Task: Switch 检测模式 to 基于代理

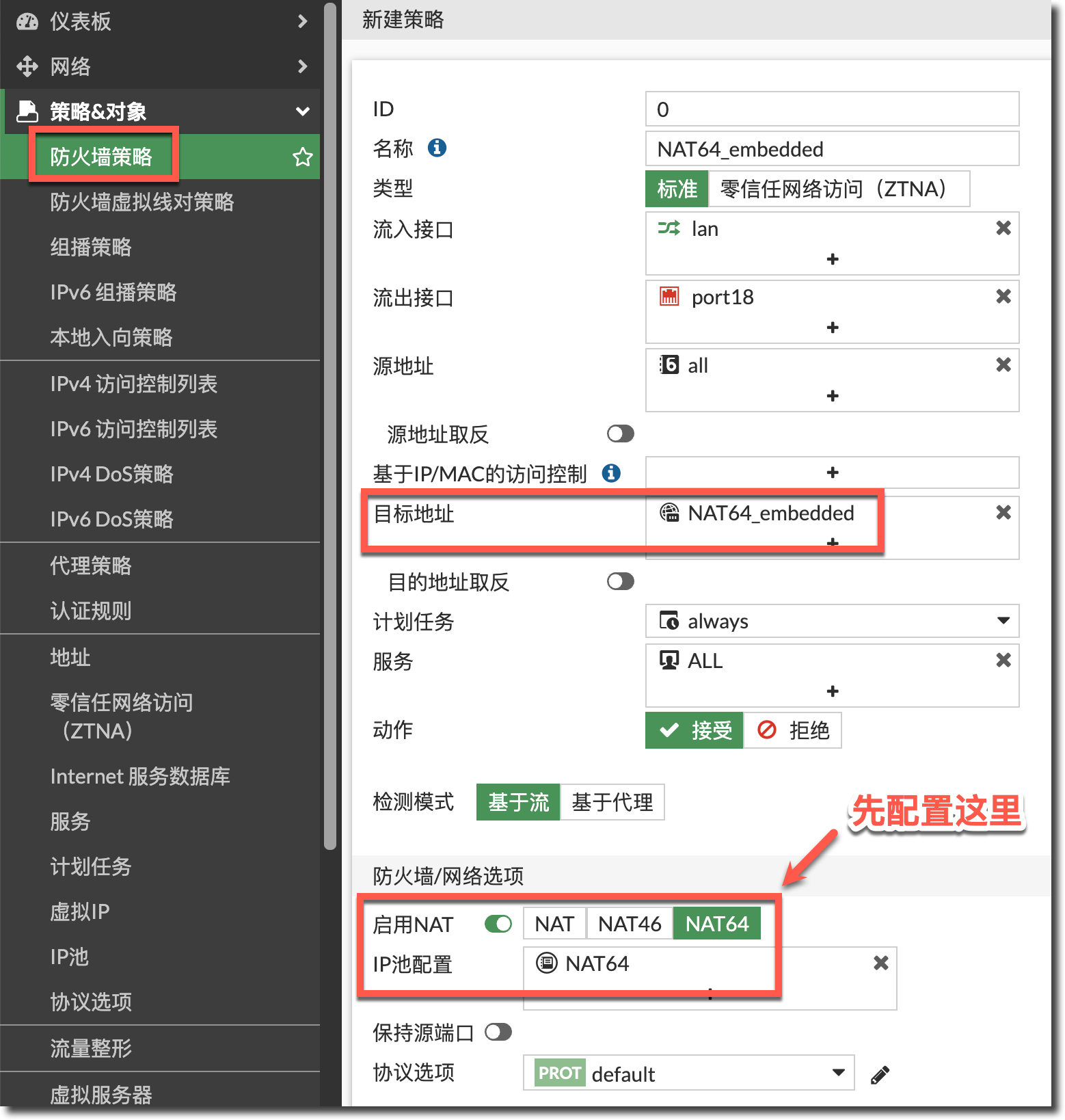Action: coord(612,802)
